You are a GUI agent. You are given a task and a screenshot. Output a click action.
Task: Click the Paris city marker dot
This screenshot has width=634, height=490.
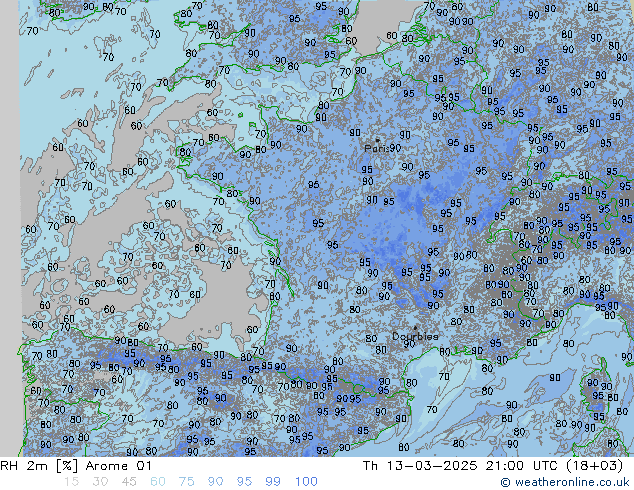[x=376, y=140]
